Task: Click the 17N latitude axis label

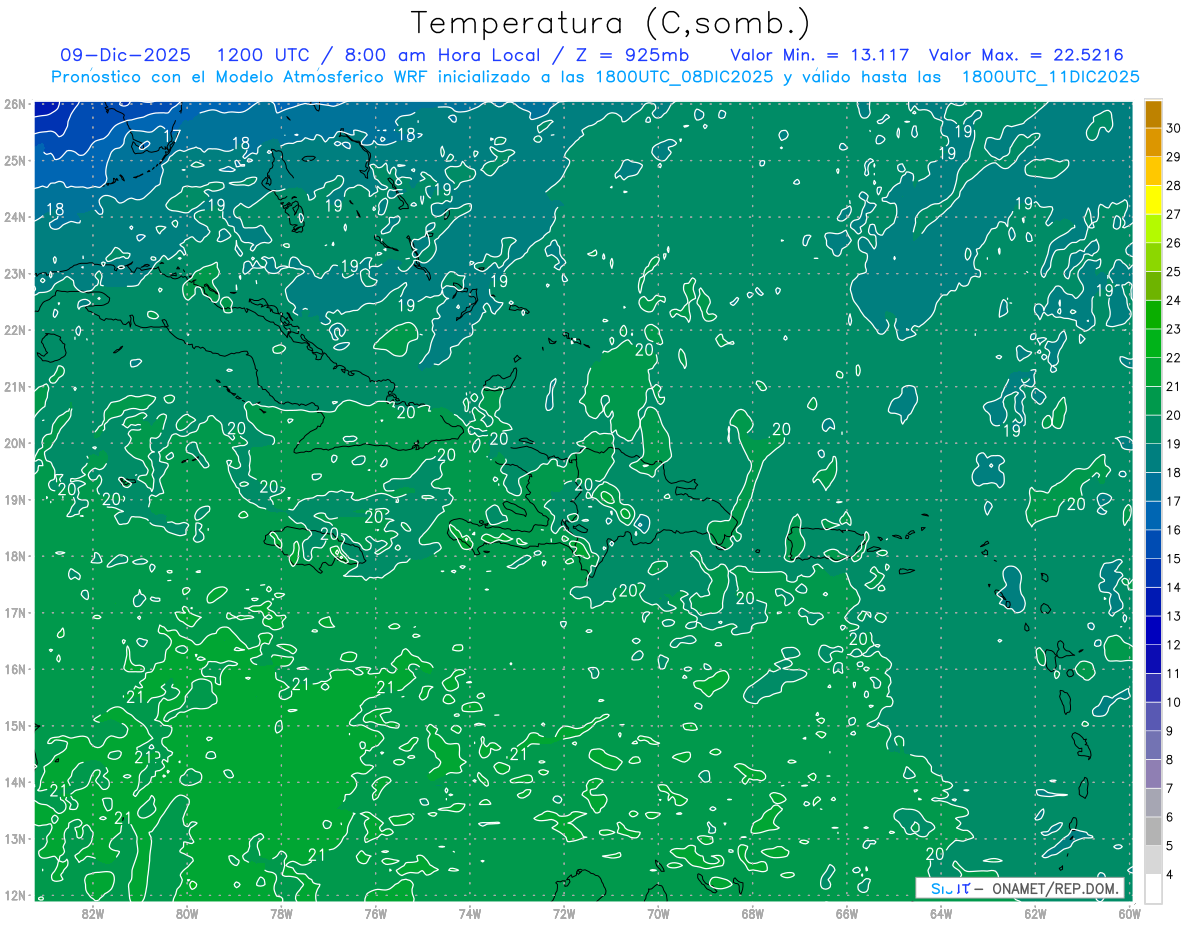Action: [15, 612]
